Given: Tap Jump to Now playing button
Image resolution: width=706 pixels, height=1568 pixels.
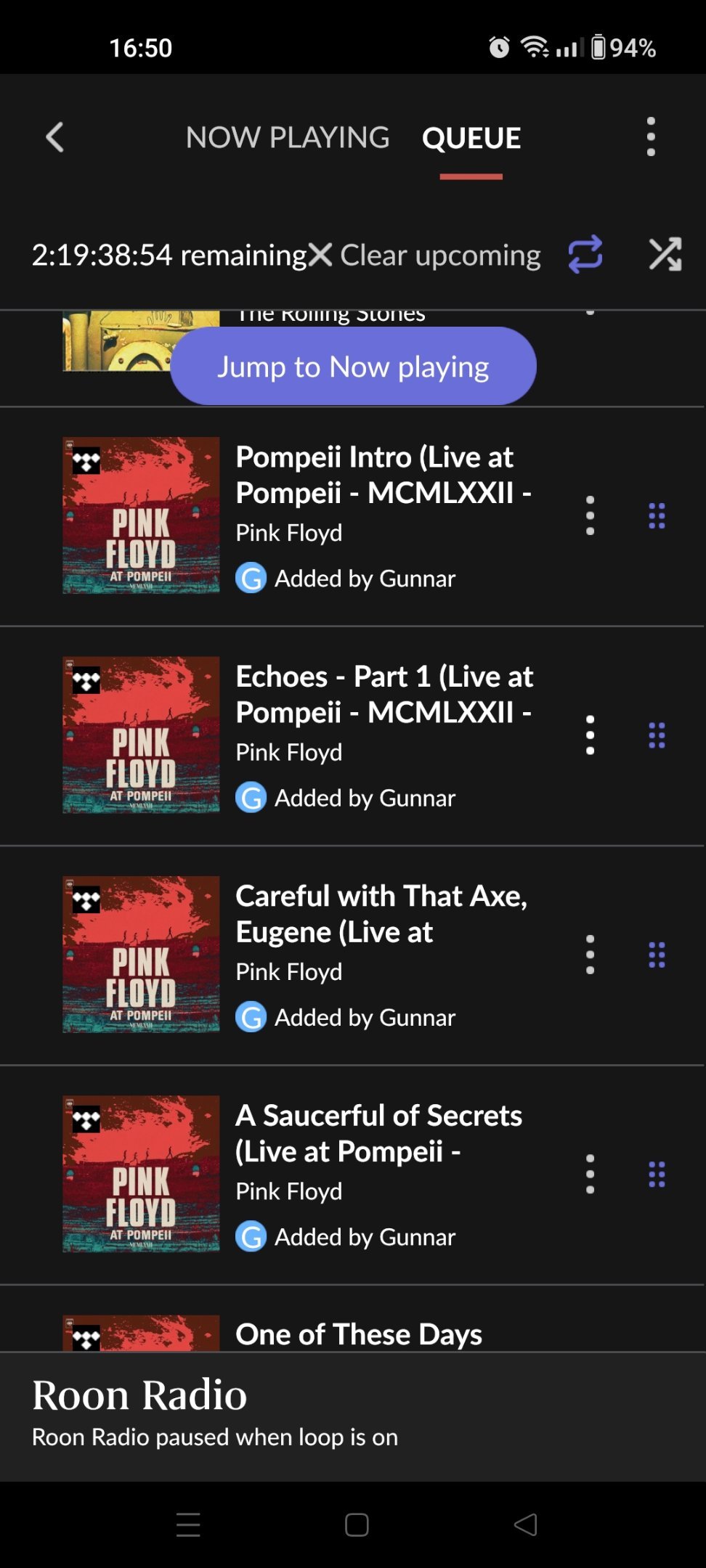Looking at the screenshot, I should point(353,367).
